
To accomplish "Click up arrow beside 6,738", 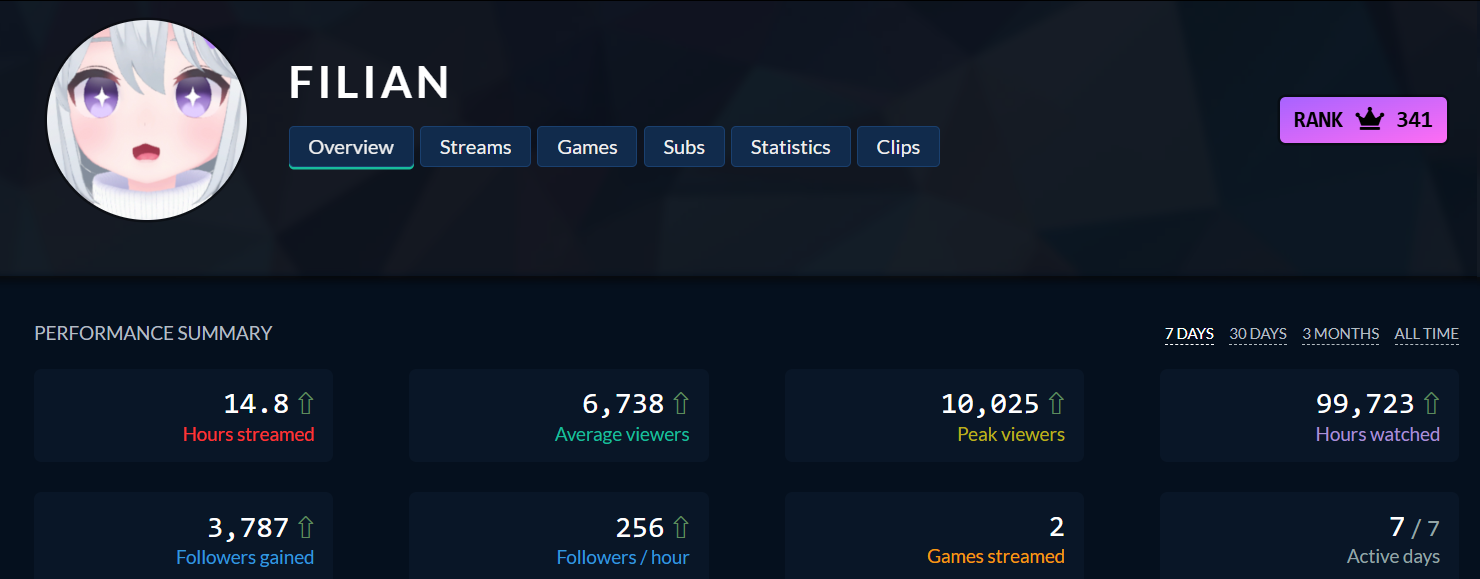I will [681, 404].
